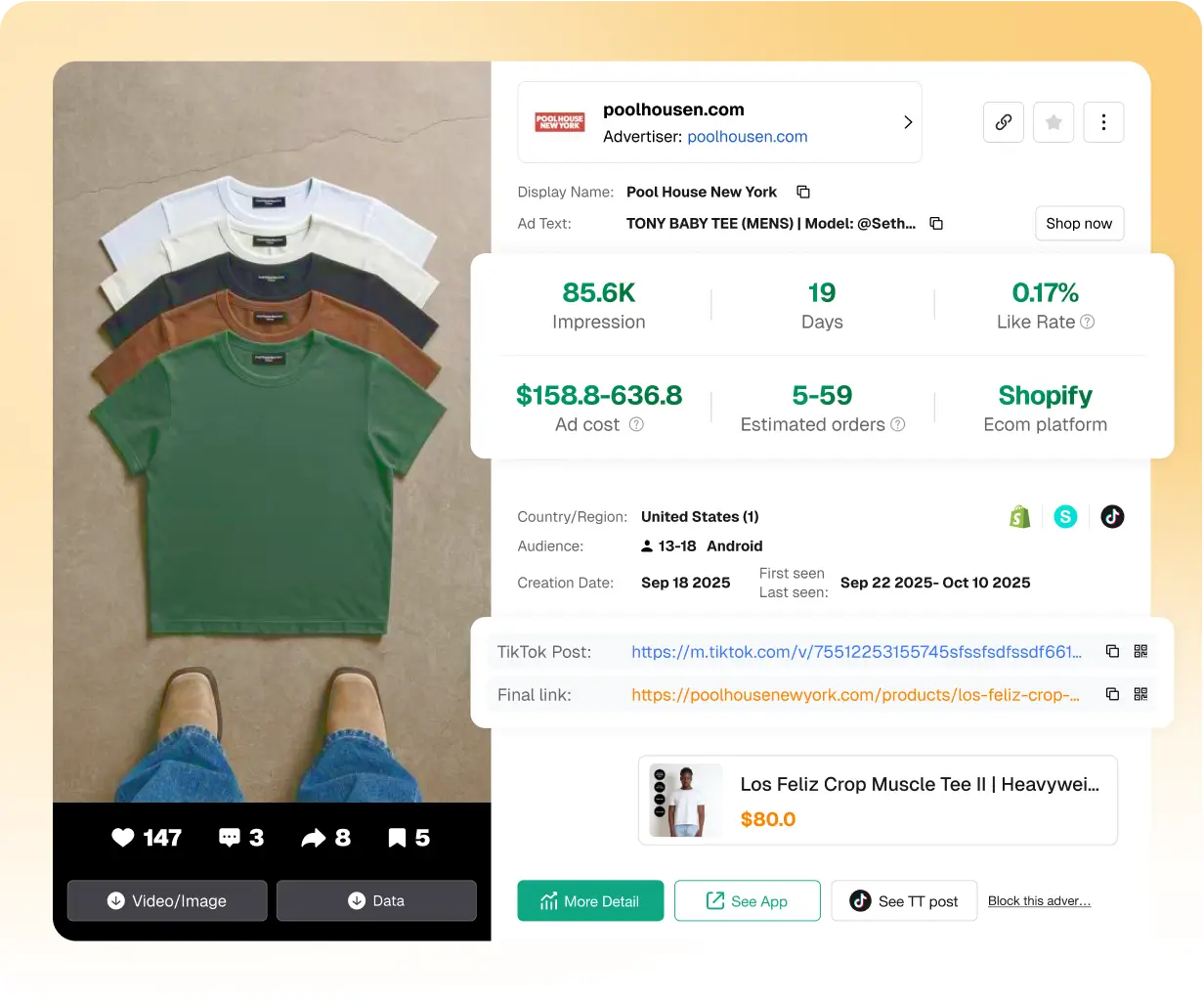Show the QR code for the TikTok post
Viewport: 1204px width, 1001px height.
click(x=1140, y=651)
